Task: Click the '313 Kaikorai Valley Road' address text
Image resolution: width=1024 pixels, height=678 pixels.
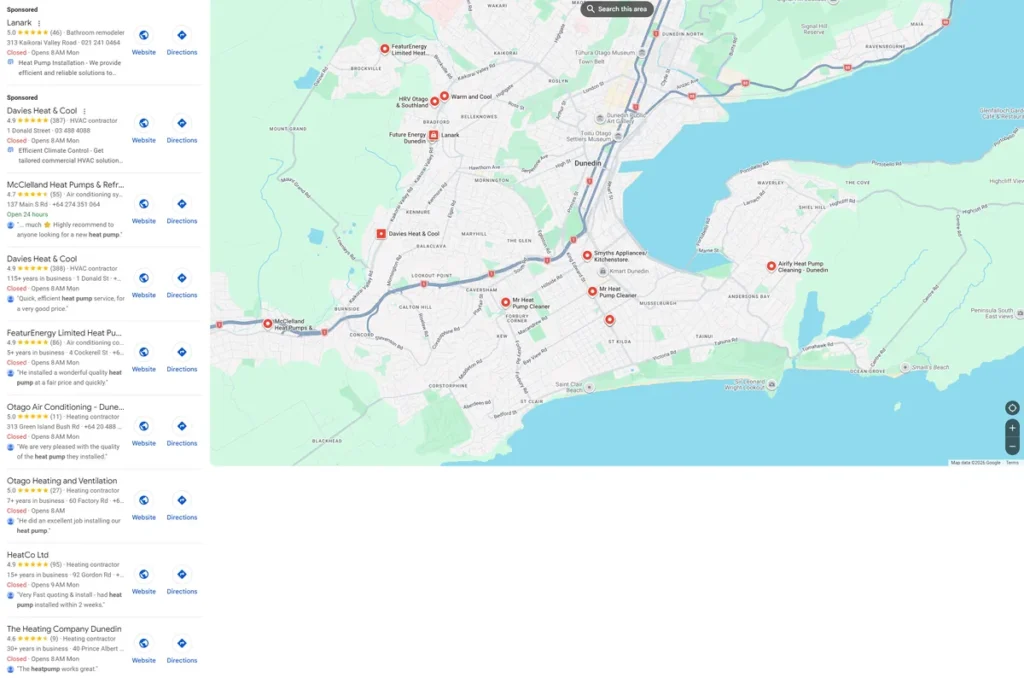Action: point(42,42)
